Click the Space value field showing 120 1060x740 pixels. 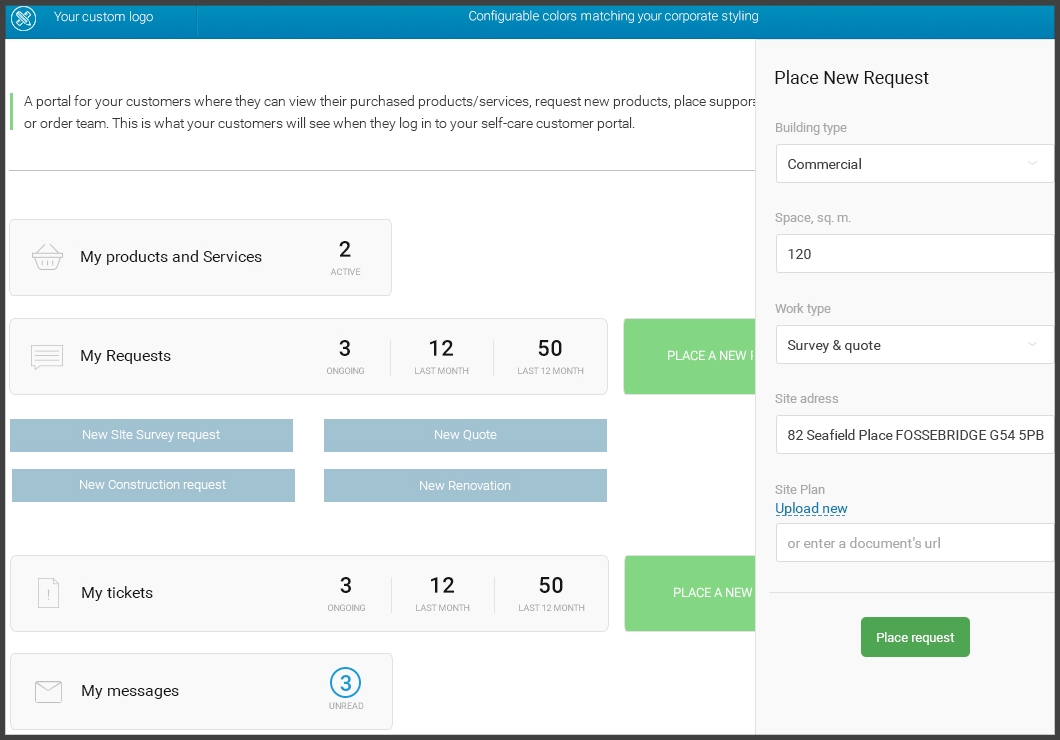point(913,253)
